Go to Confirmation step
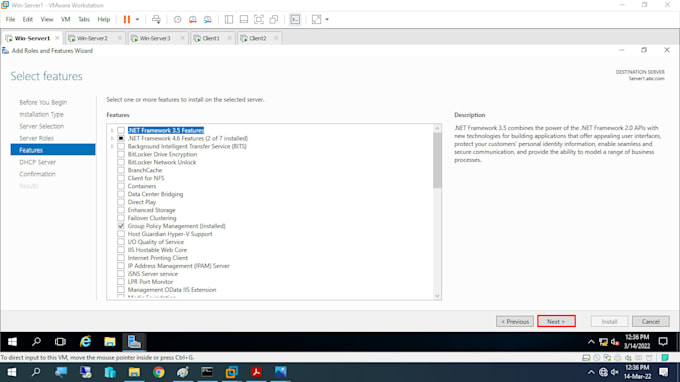The width and height of the screenshot is (680, 382). (x=37, y=174)
